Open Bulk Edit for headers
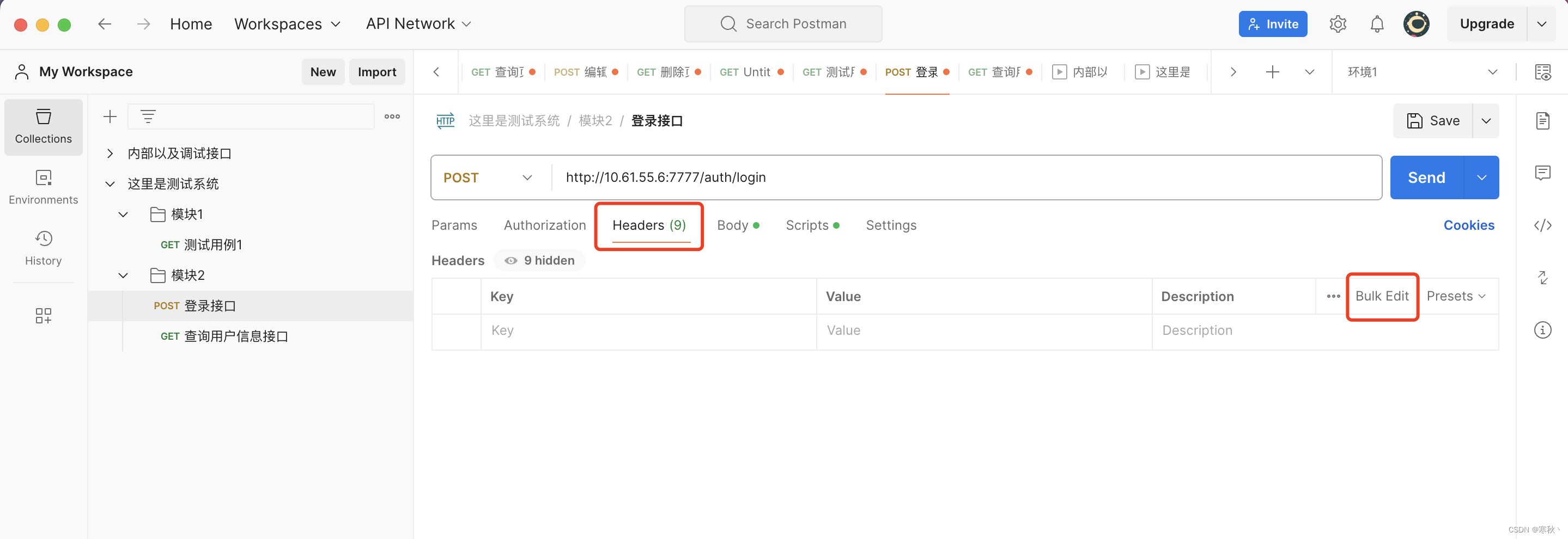1568x539 pixels. pos(1382,296)
